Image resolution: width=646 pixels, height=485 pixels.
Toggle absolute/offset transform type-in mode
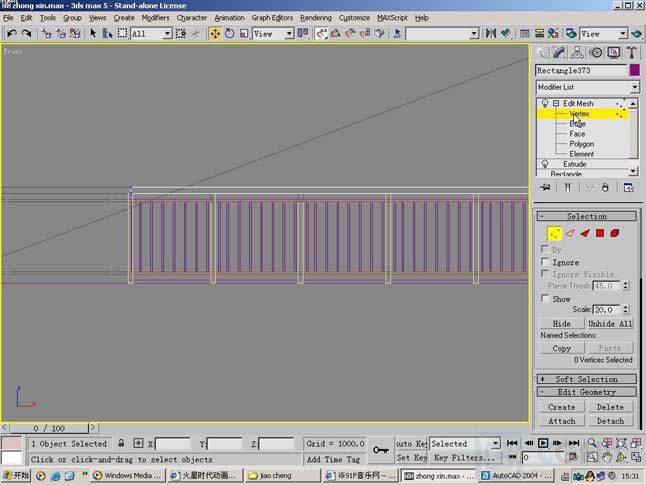click(x=138, y=443)
